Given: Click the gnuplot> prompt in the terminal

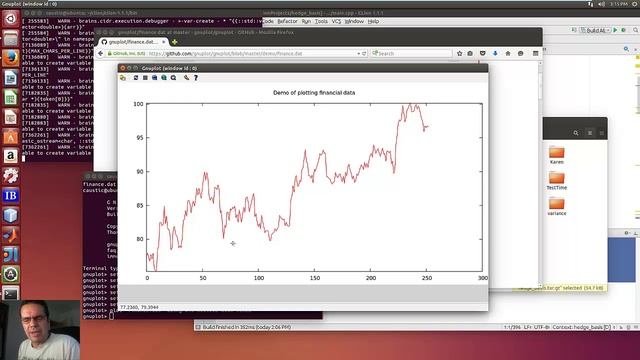Looking at the screenshot, I should [95, 316].
